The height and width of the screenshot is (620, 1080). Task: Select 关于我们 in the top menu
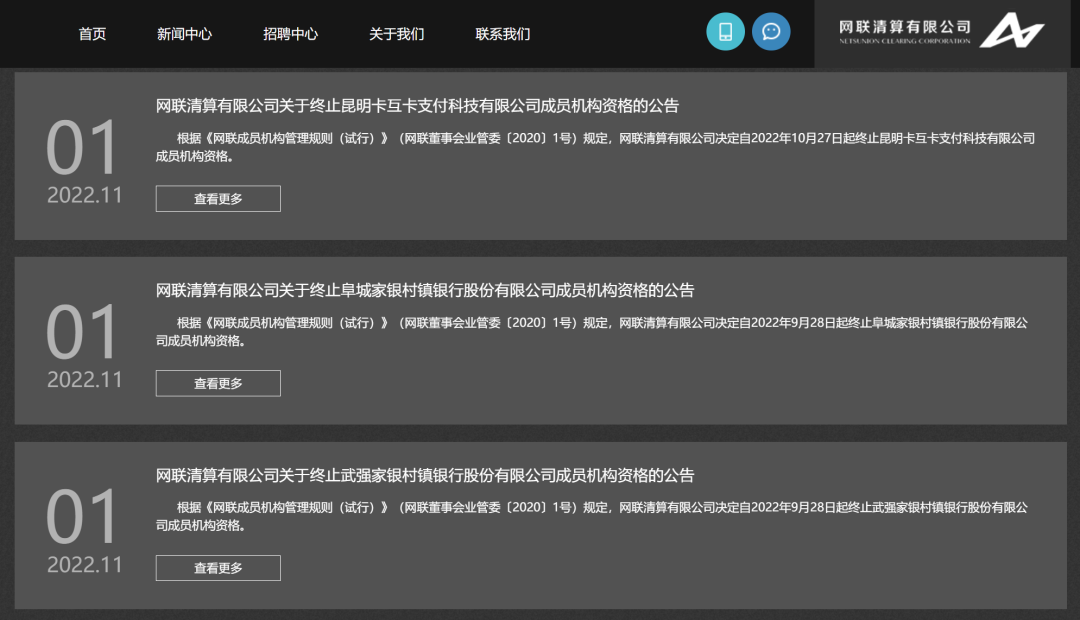pyautogui.click(x=397, y=34)
